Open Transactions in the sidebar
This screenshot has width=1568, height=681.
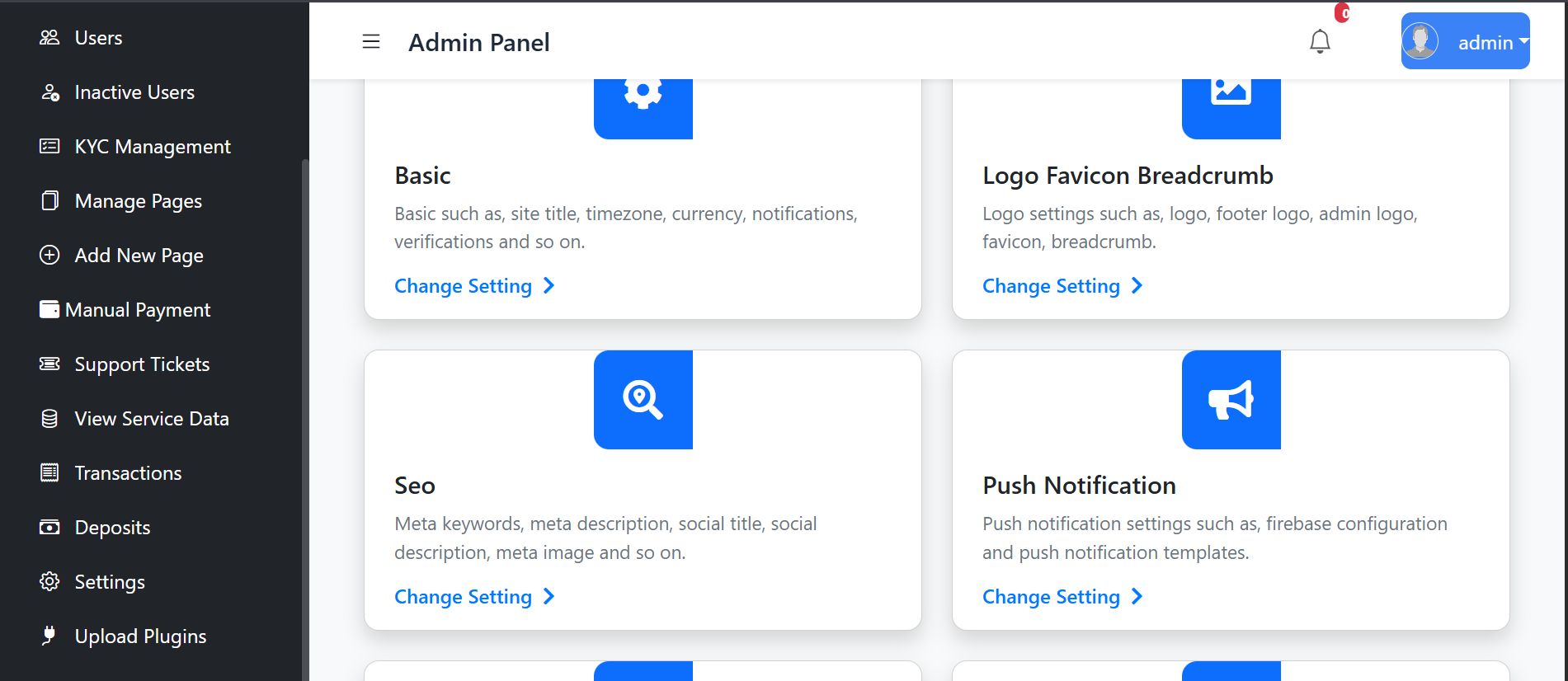coord(128,473)
